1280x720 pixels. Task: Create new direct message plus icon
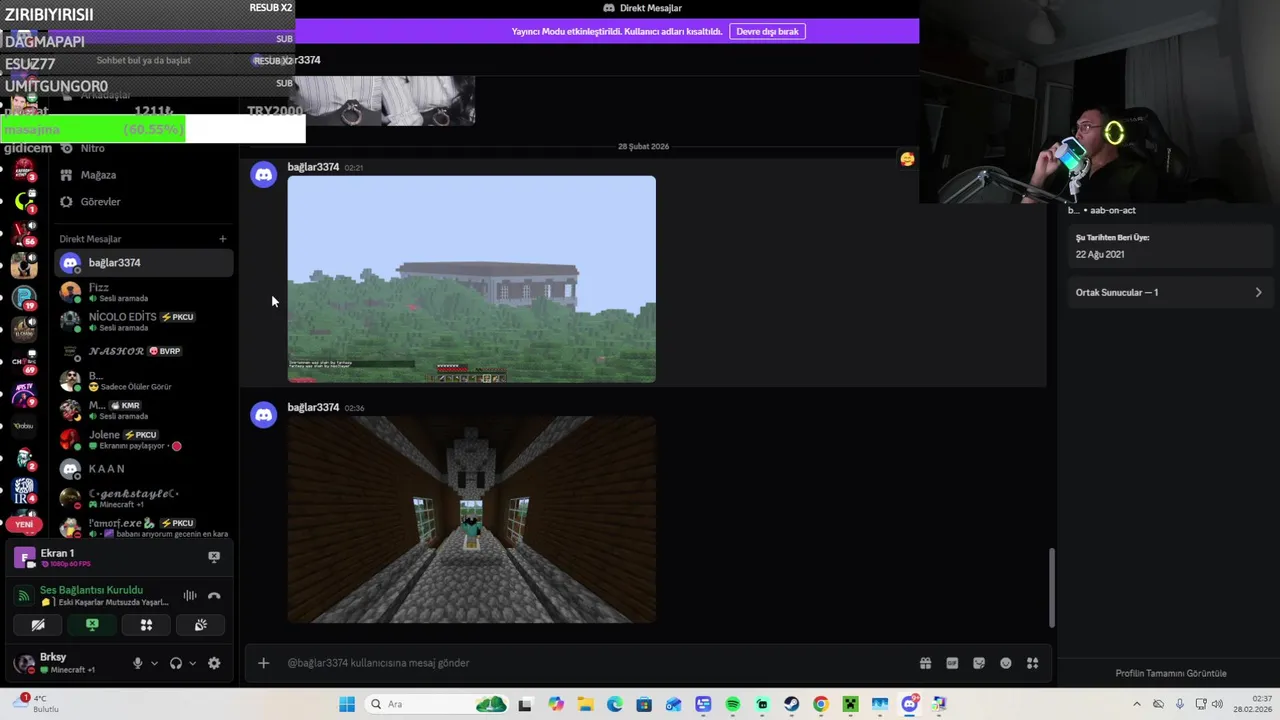pos(223,239)
